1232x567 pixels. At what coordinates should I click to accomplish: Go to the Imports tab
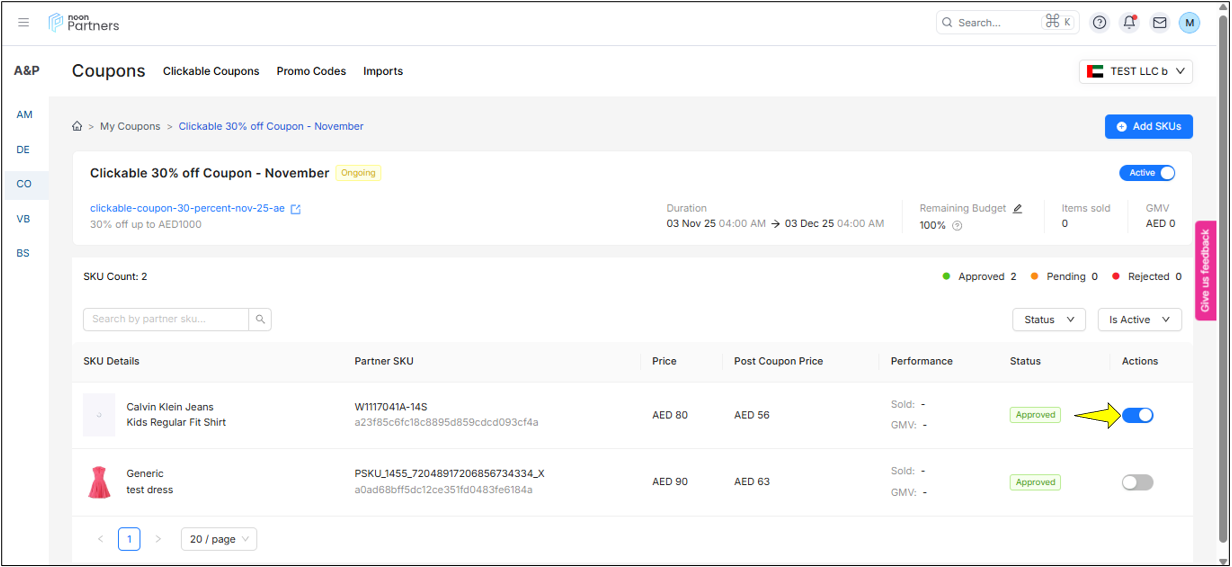point(383,71)
